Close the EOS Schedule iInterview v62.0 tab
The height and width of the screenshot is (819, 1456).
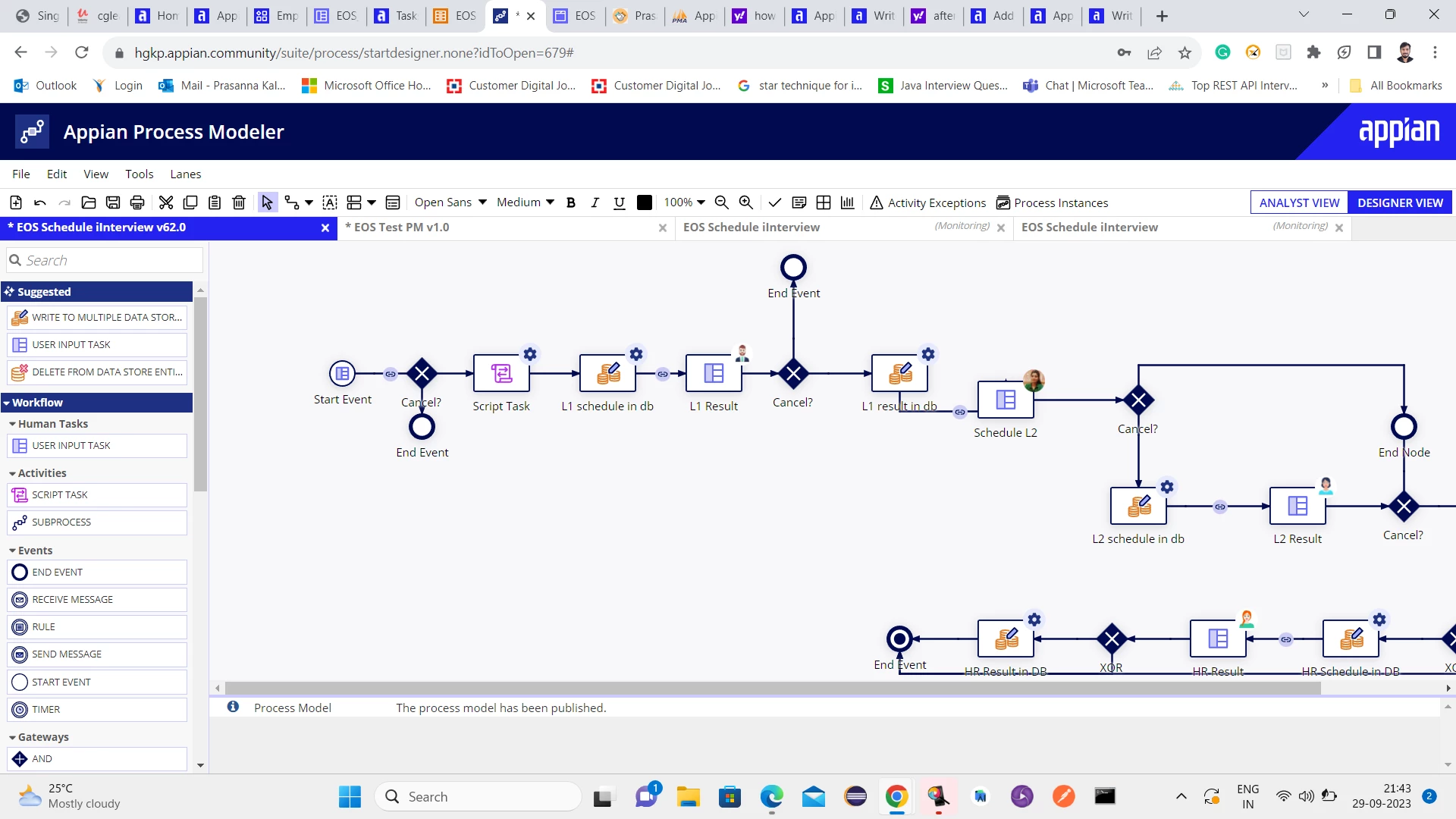coord(325,227)
